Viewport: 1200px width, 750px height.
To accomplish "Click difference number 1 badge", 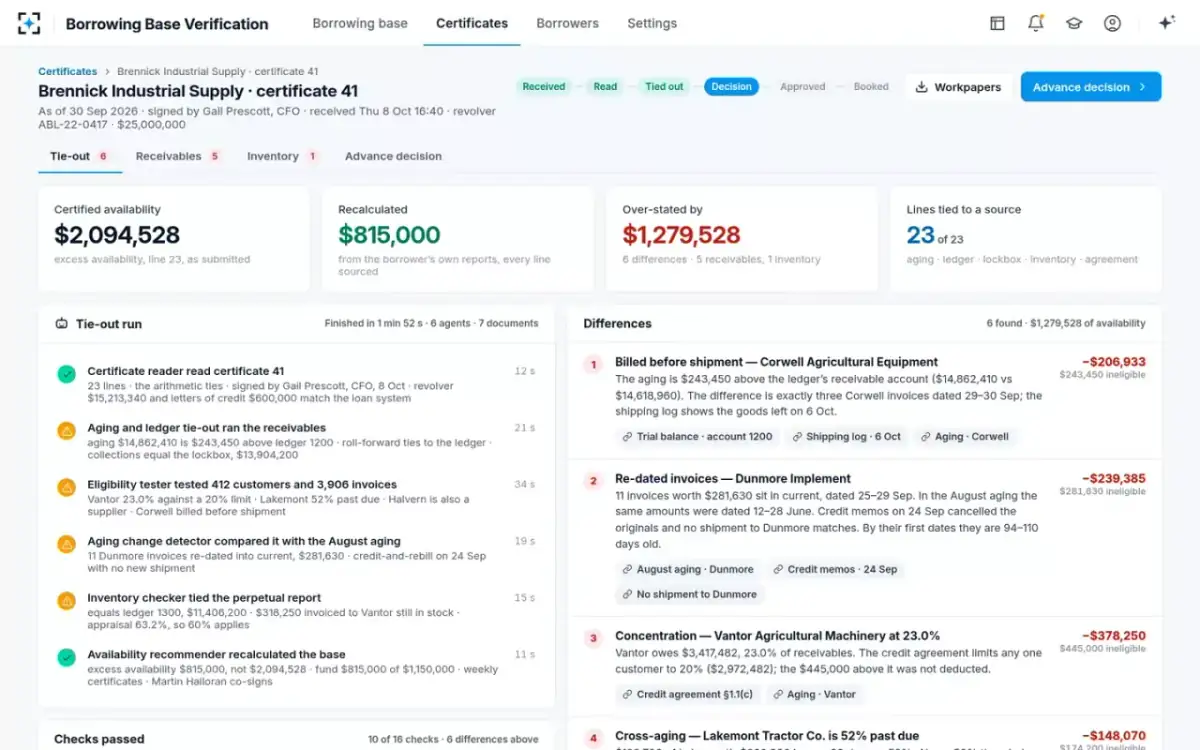I will 593,365.
